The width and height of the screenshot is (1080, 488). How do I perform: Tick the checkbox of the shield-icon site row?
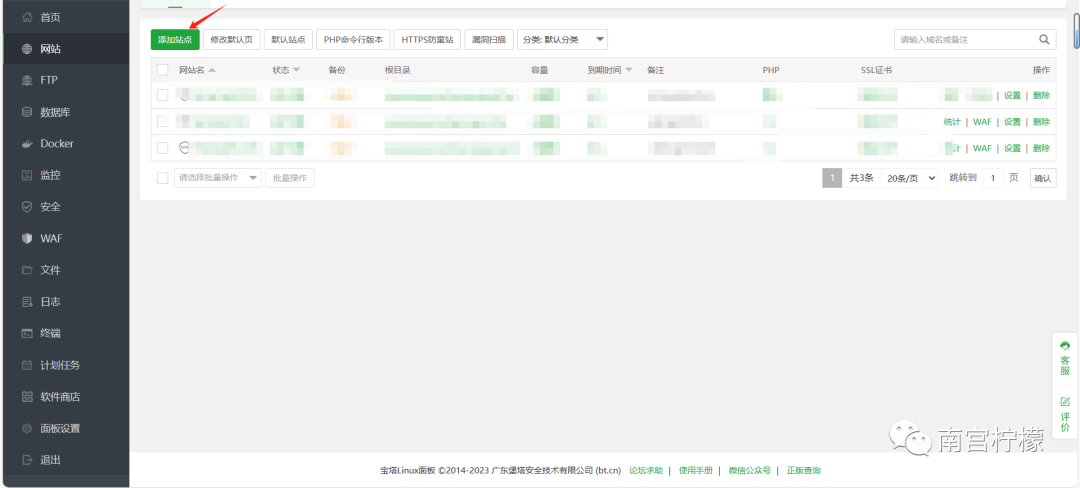tap(163, 147)
